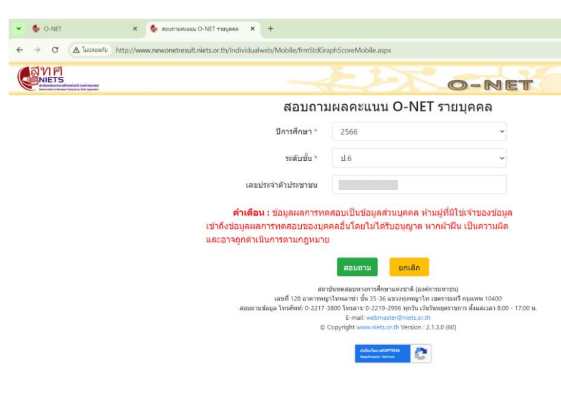The image size is (561, 408).
Task: Click the browser back arrow
Action: click(20, 50)
